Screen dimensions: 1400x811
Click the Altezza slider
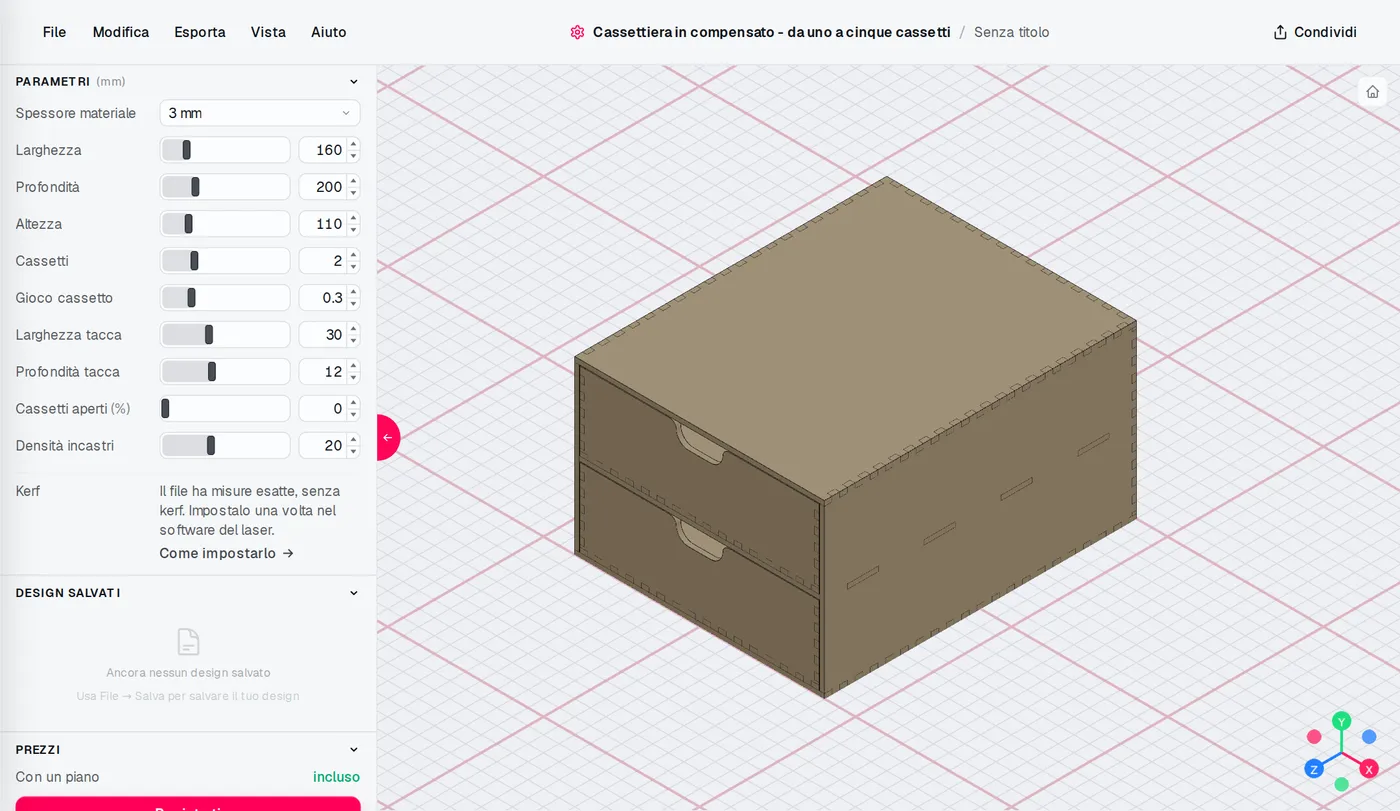tap(225, 224)
